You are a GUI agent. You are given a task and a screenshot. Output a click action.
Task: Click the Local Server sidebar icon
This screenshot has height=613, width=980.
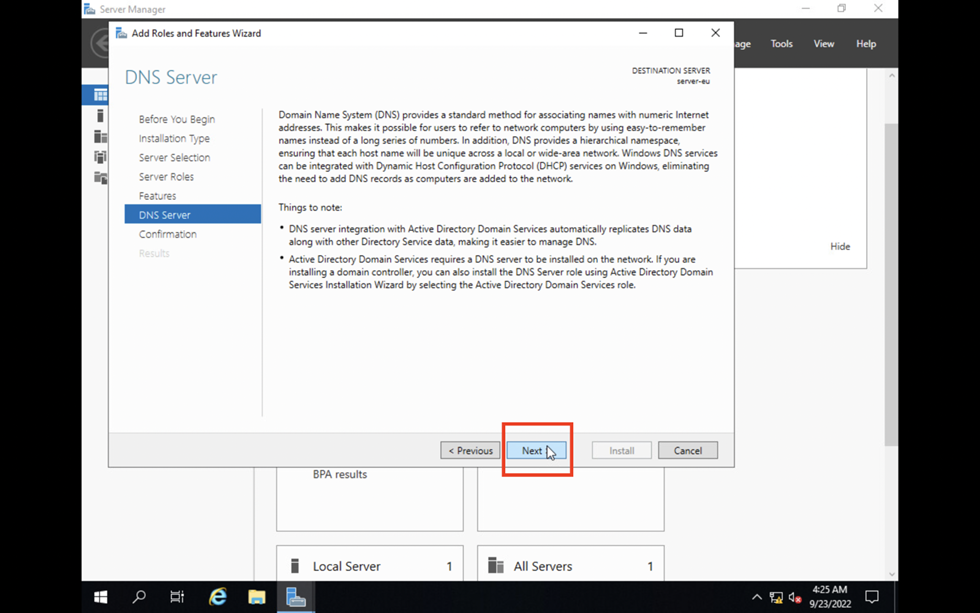point(100,116)
